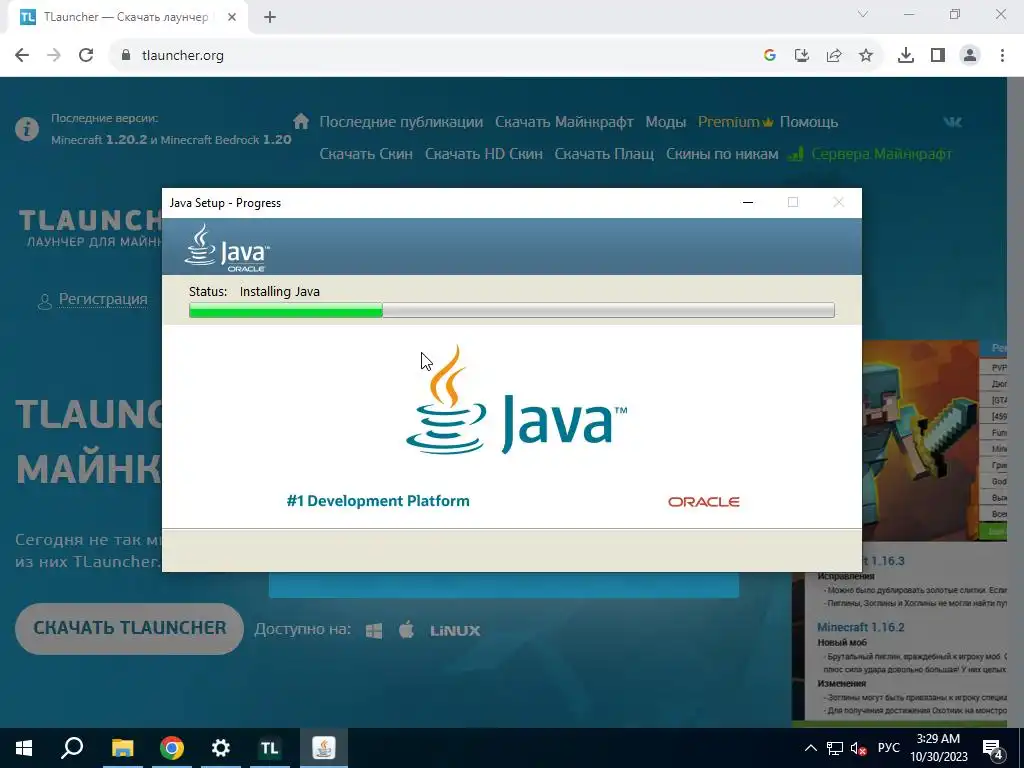Image resolution: width=1024 pixels, height=768 pixels.
Task: Click the ORACLE logo in Java Setup
Action: 703,502
